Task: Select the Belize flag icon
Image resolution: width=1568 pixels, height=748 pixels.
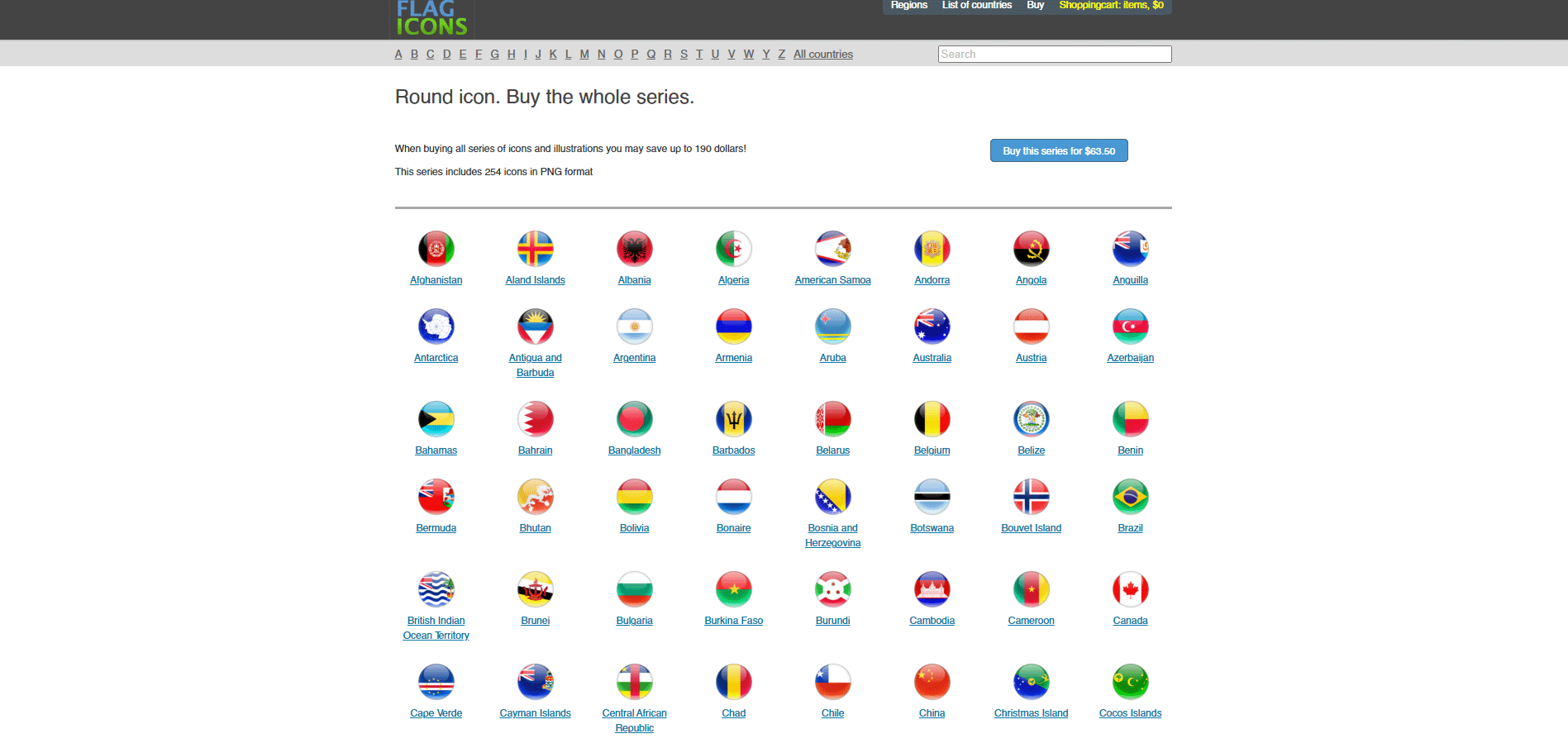Action: tap(1032, 419)
